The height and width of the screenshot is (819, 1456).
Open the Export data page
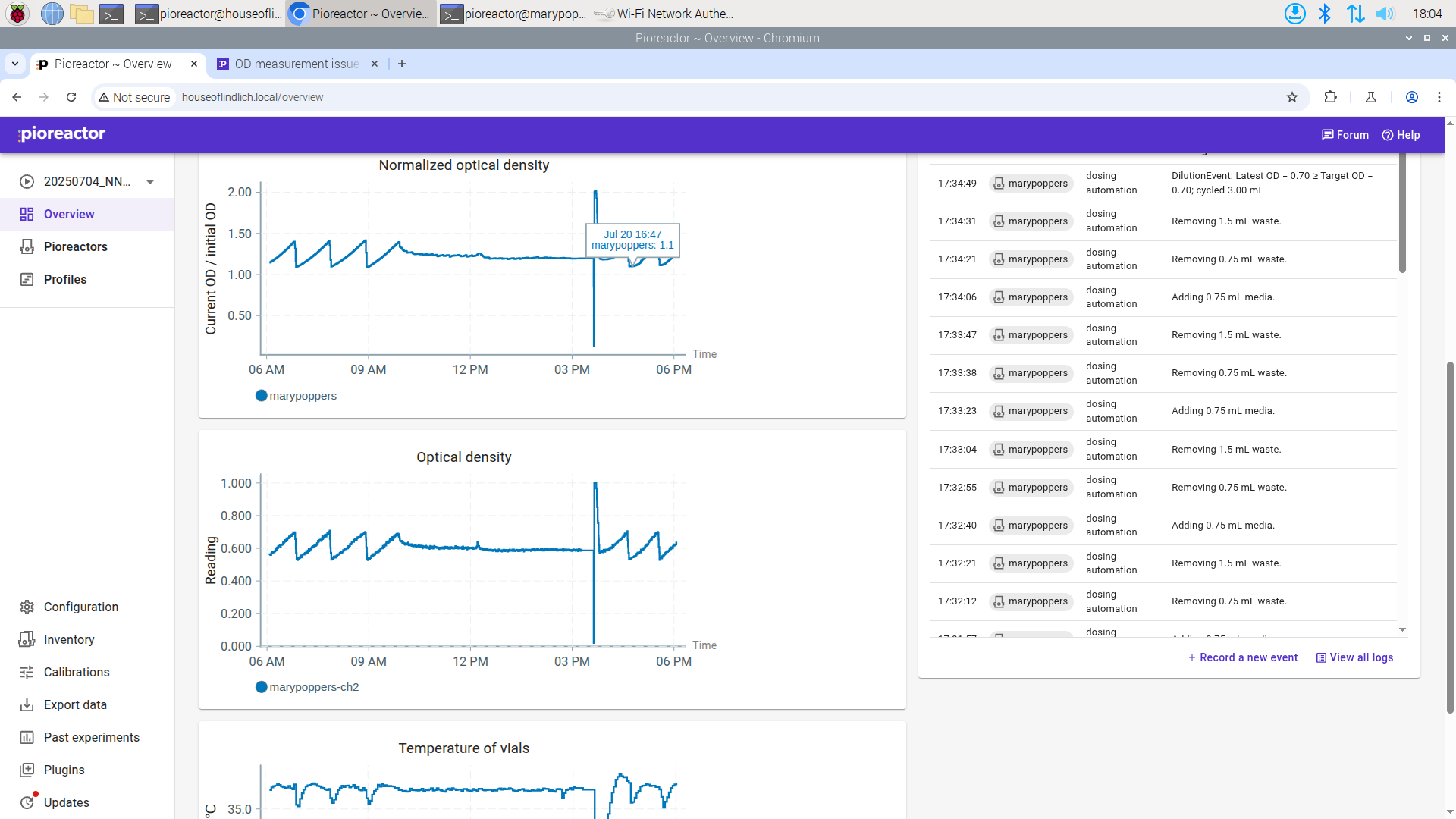(x=74, y=704)
